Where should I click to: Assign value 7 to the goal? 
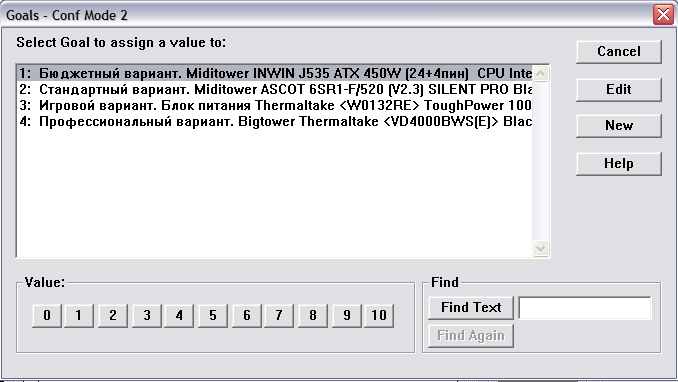tap(279, 315)
